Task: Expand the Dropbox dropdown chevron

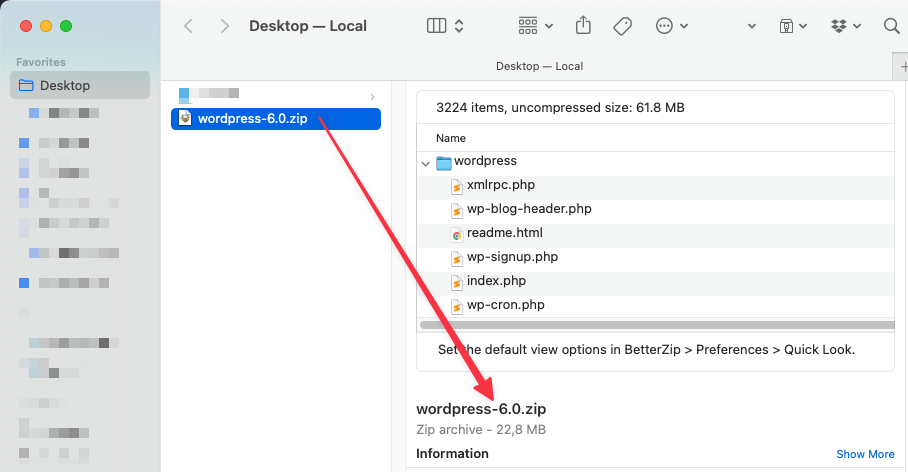Action: (x=857, y=26)
